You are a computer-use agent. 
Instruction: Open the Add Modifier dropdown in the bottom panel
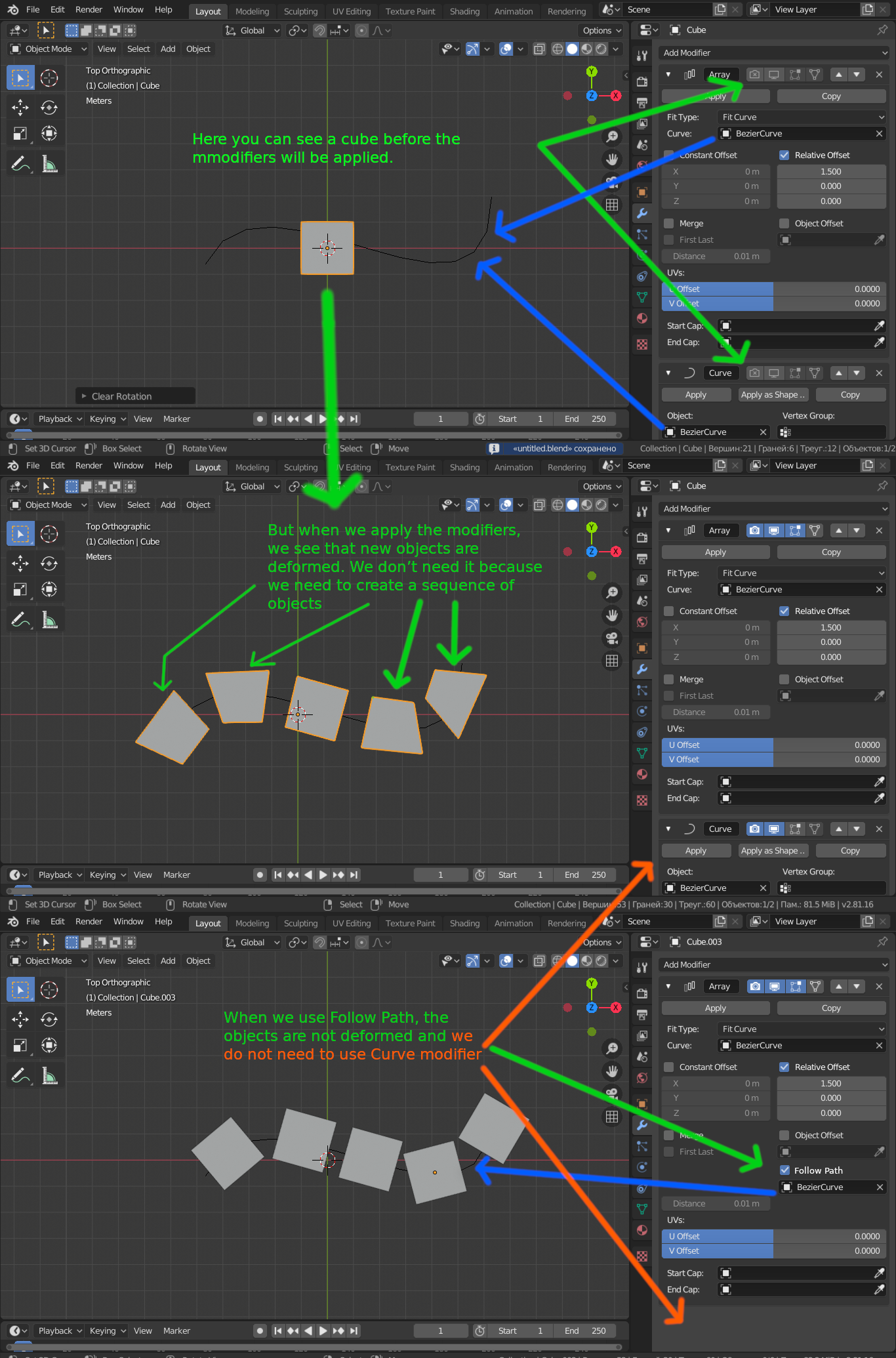(774, 964)
